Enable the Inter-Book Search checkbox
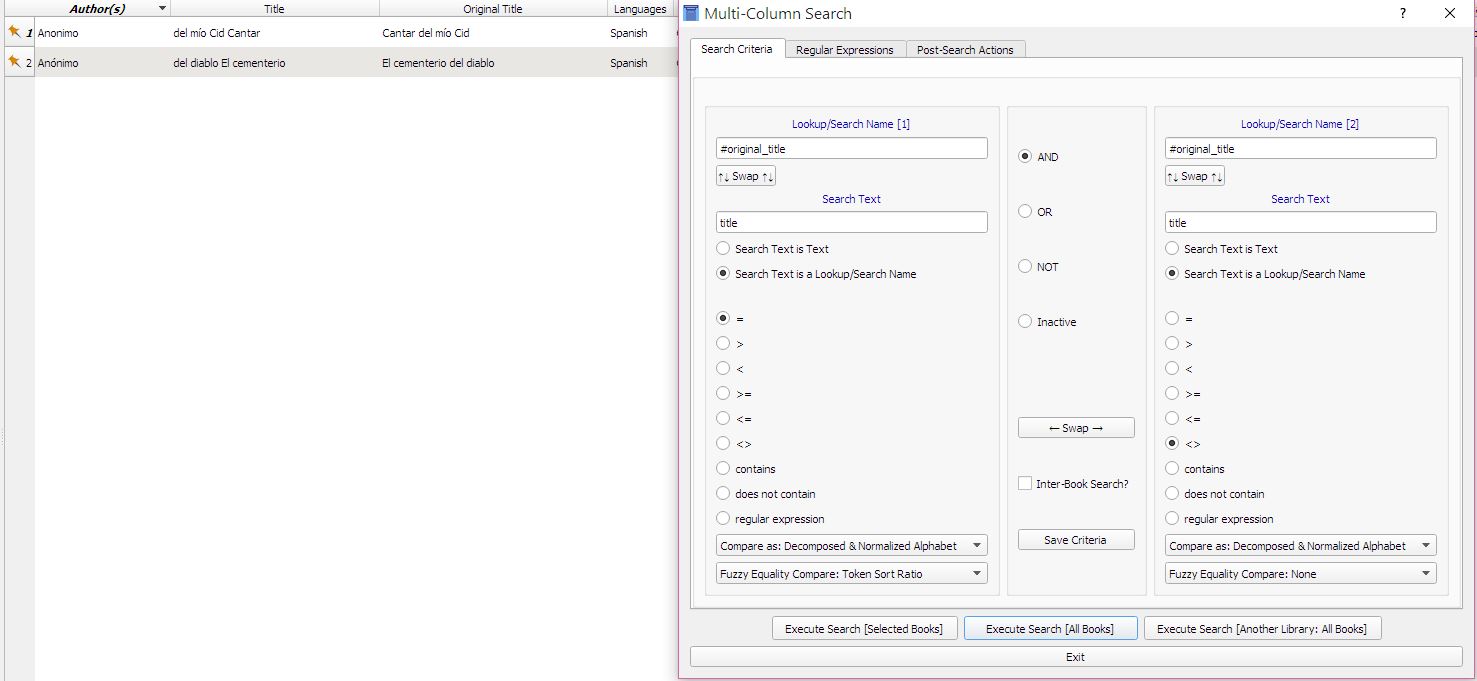This screenshot has width=1477, height=681. (x=1025, y=484)
